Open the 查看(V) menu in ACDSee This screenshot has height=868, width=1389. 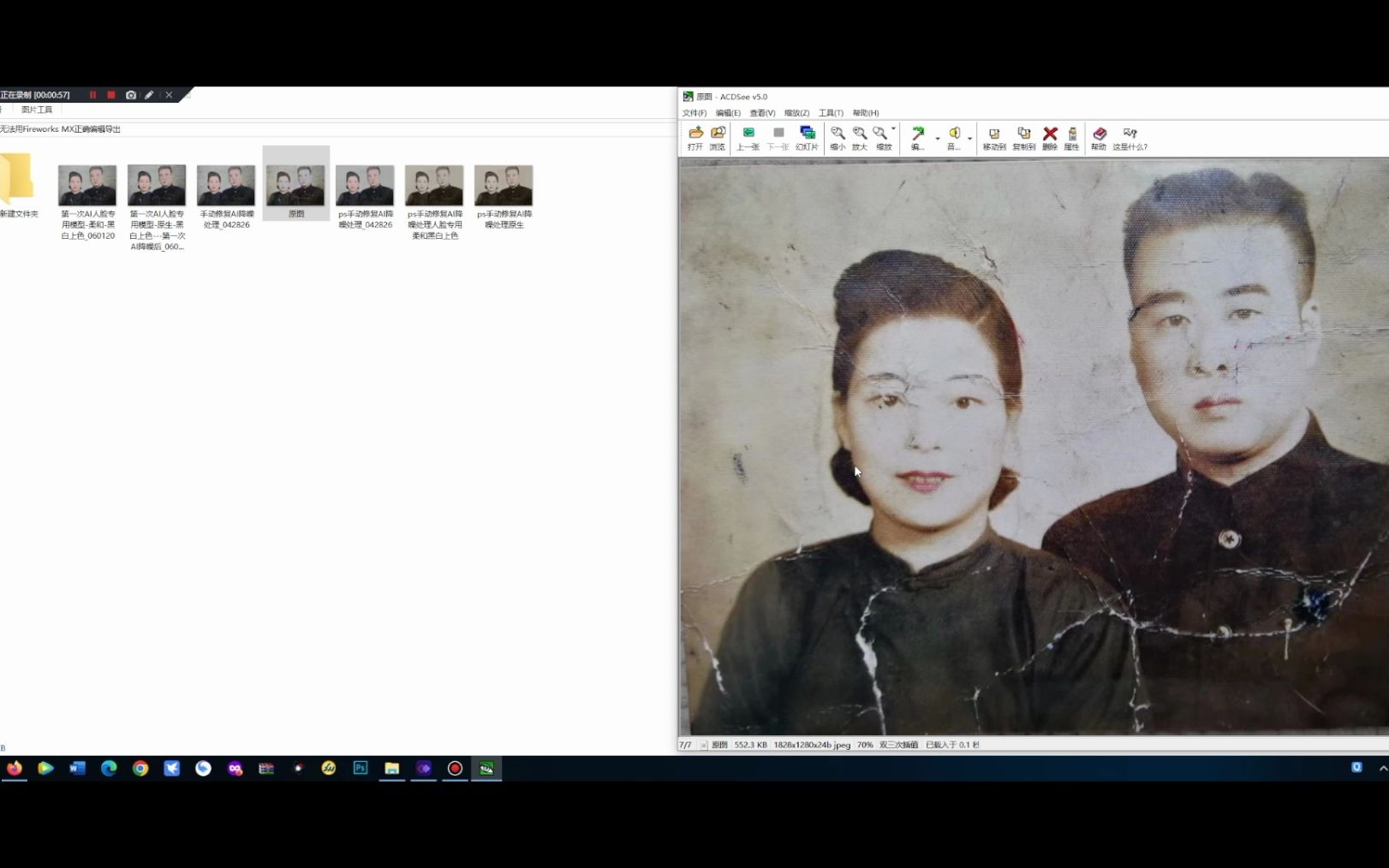762,113
